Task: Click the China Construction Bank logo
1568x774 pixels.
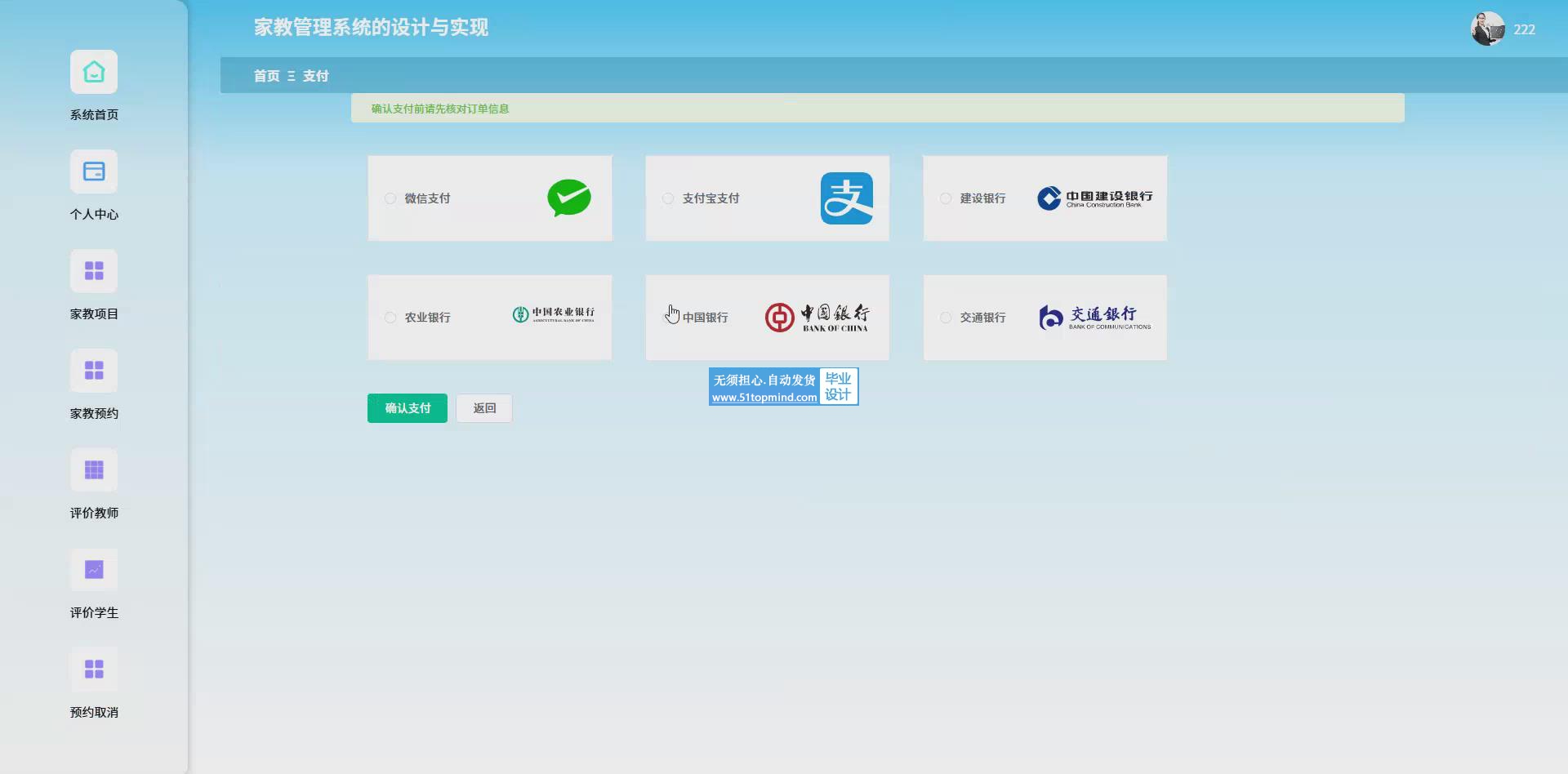Action: (1095, 198)
